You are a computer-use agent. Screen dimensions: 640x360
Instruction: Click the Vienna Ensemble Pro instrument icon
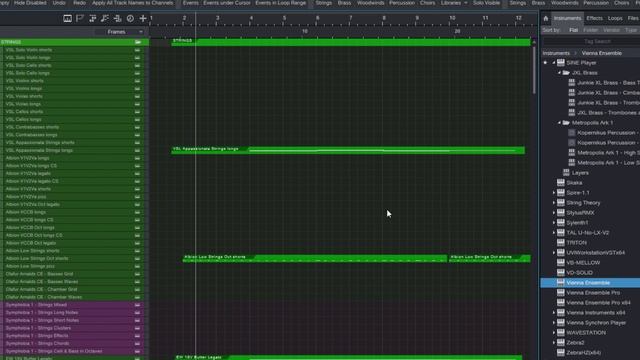point(561,293)
